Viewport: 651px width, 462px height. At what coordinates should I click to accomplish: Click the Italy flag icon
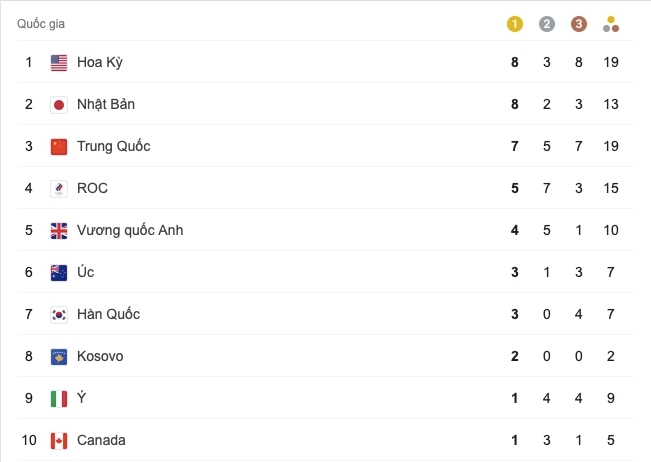59,399
